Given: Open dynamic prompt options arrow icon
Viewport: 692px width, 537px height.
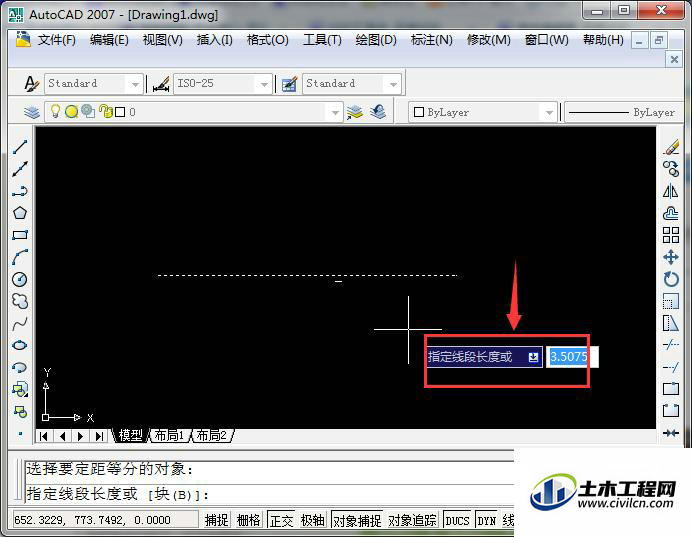Looking at the screenshot, I should pos(533,357).
